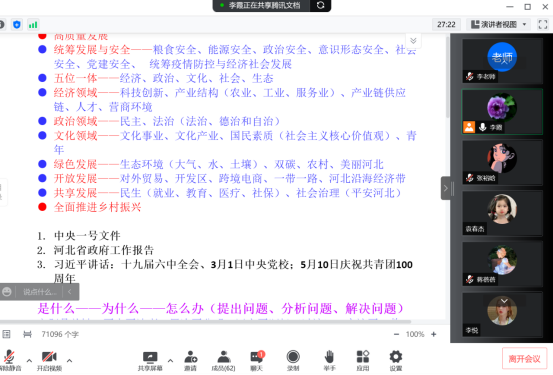
Task: Click the 离开会议 leave meeting button
Action: 524,359
